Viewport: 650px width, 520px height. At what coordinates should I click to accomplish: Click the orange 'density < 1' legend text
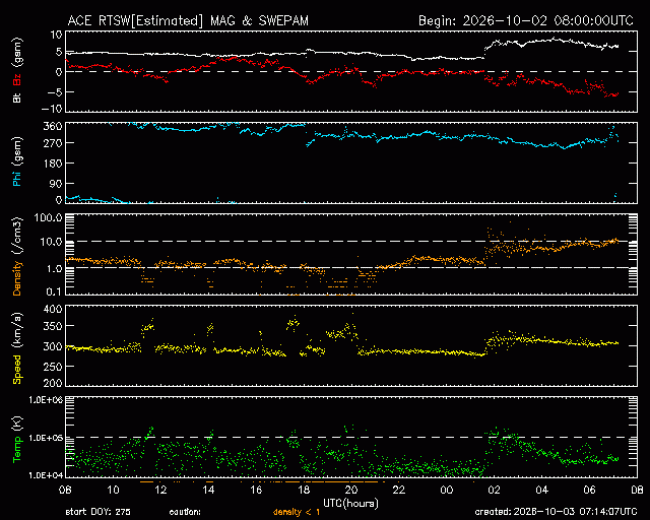point(296,512)
